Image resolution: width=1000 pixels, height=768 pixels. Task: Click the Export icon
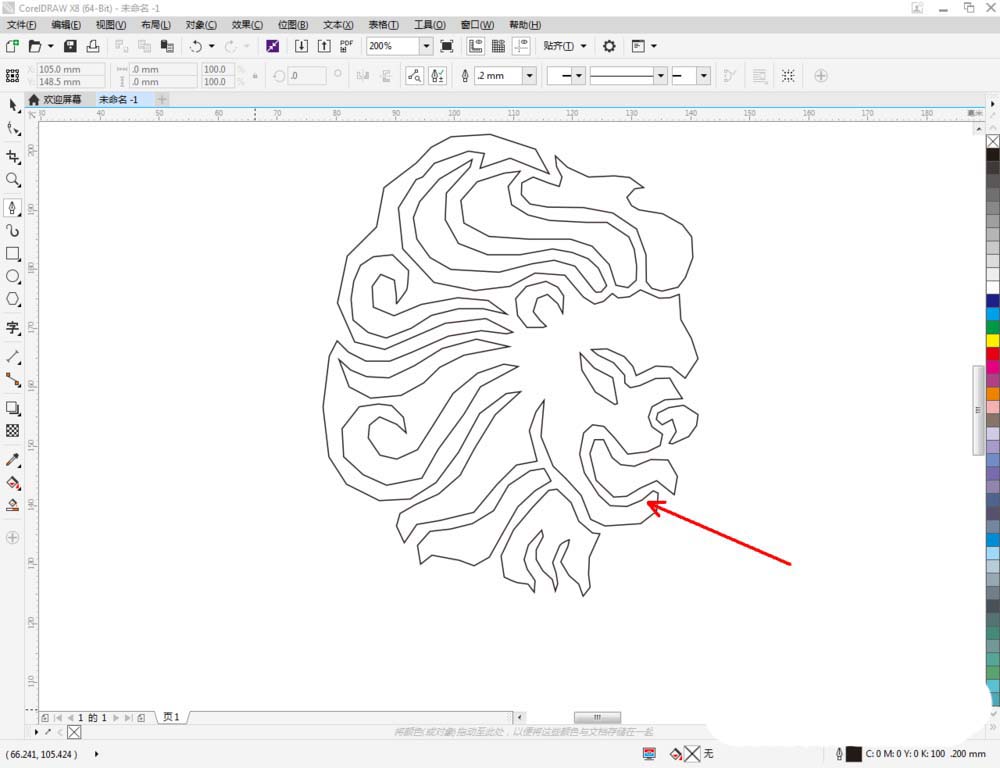click(x=324, y=46)
